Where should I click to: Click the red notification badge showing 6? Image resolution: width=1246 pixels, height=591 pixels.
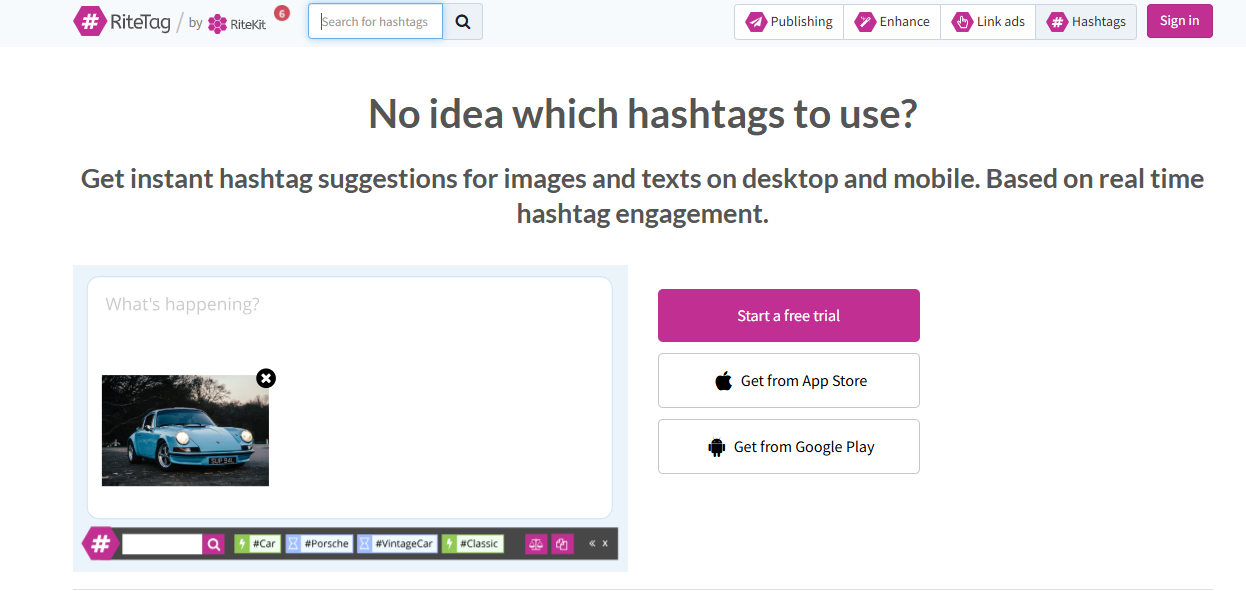[281, 13]
